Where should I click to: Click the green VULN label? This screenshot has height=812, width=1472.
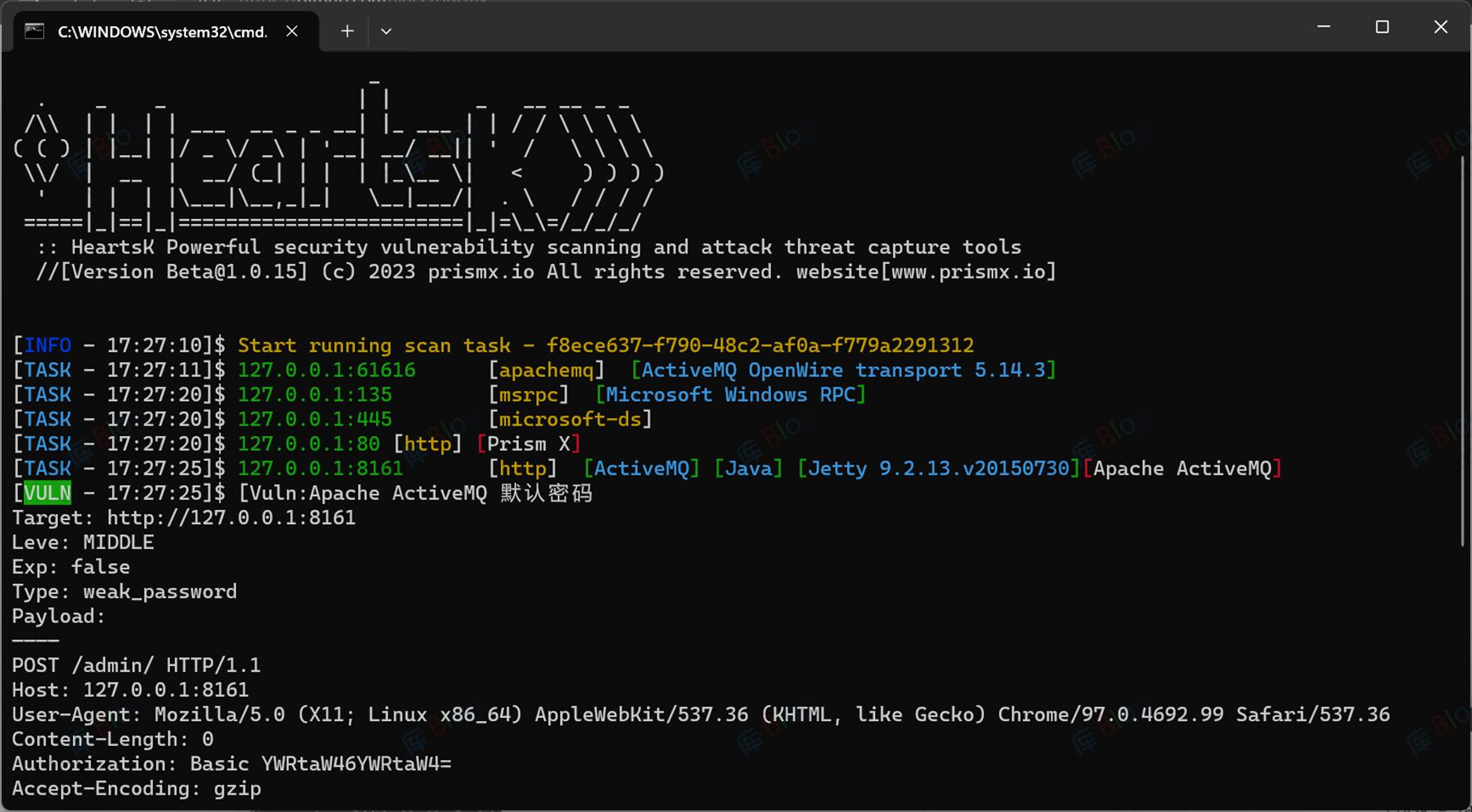(x=47, y=493)
